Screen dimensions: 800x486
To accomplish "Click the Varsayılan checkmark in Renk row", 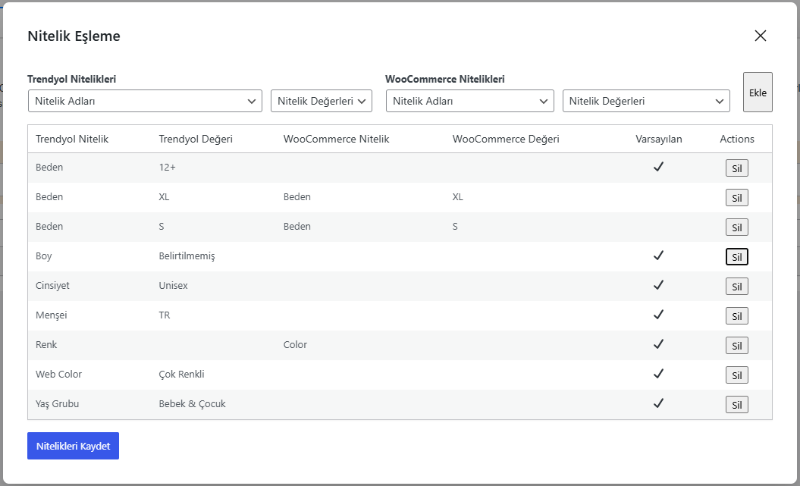I will click(659, 344).
